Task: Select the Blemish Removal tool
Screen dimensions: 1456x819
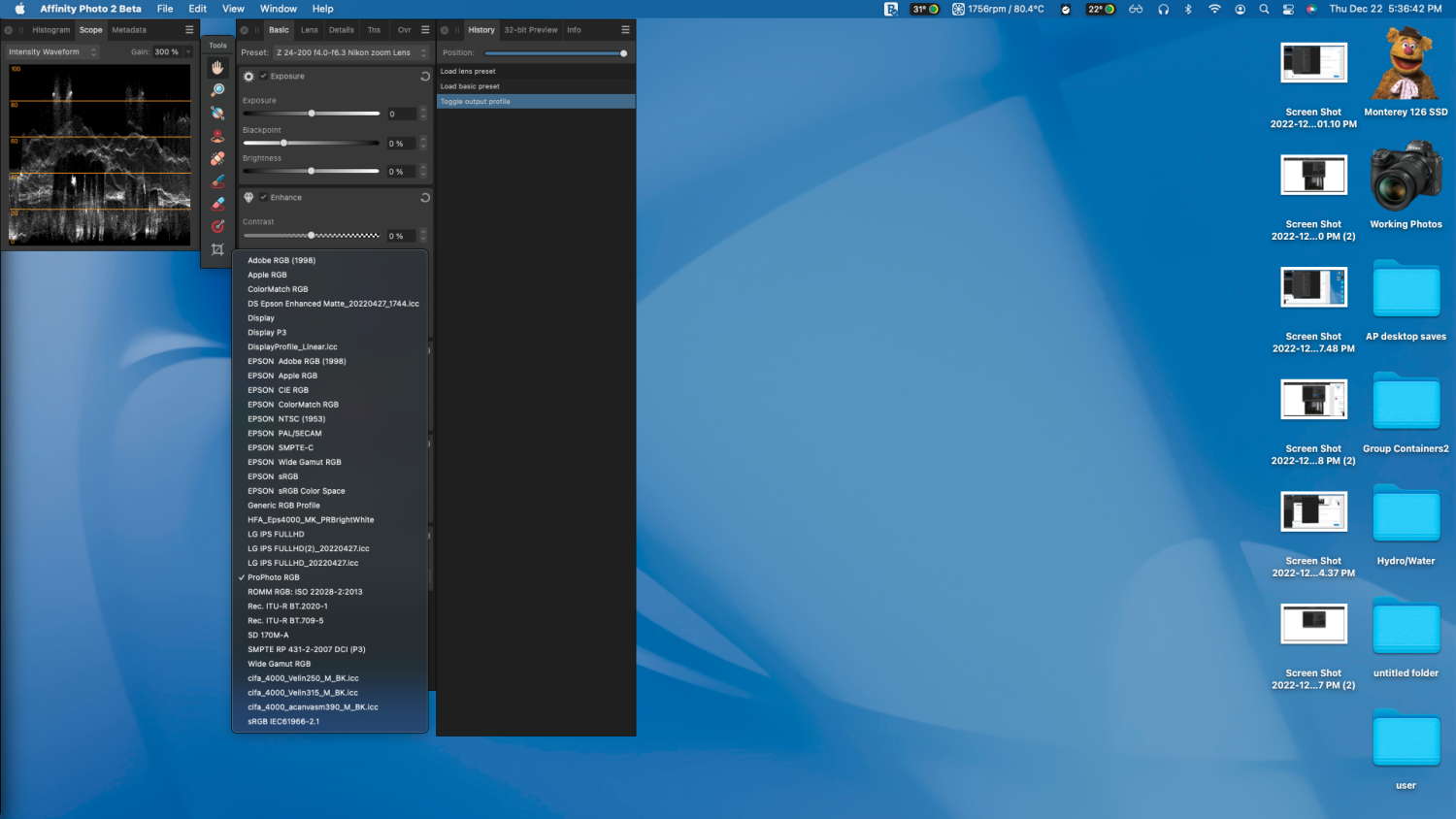Action: (x=217, y=157)
